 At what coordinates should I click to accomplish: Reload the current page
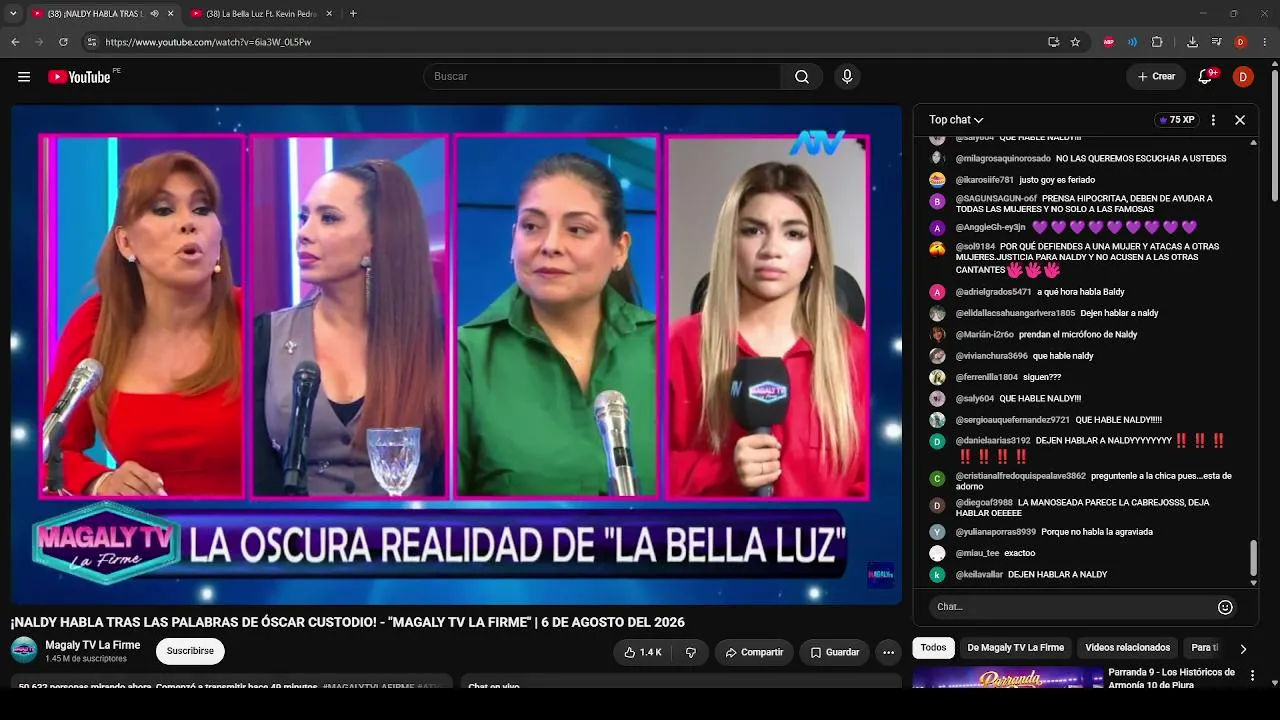coord(63,42)
